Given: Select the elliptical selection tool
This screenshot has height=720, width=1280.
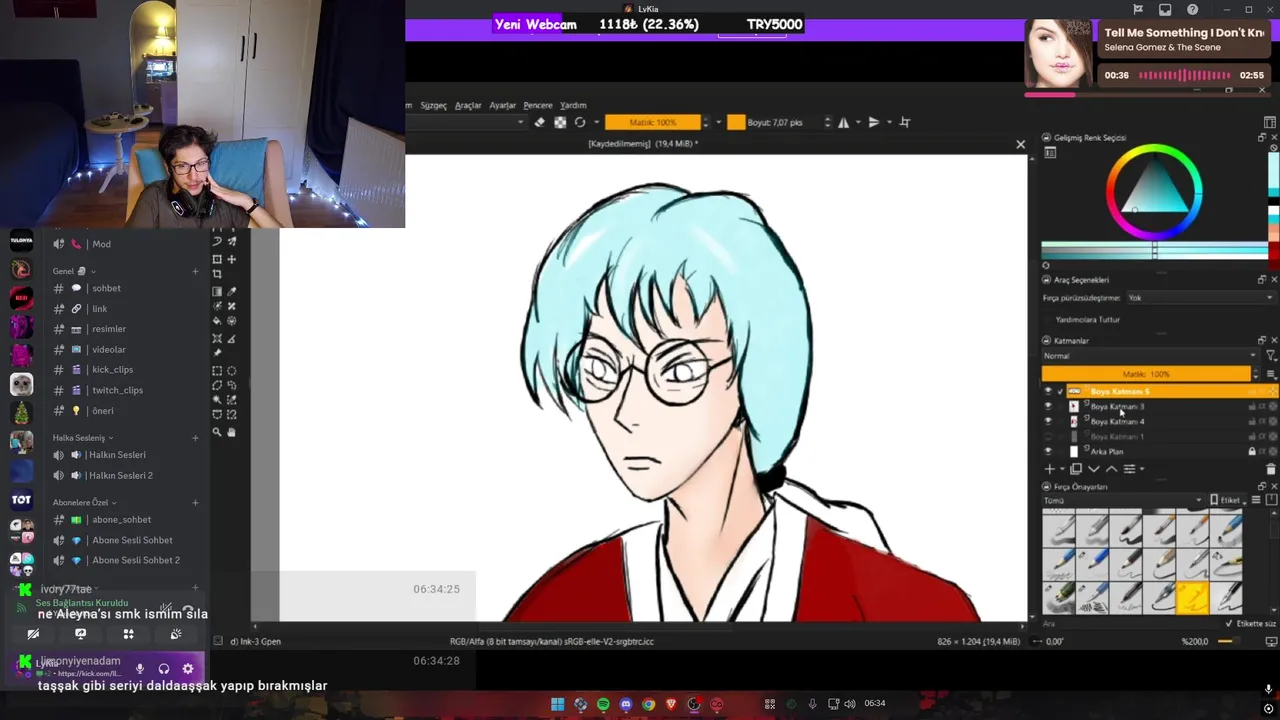Looking at the screenshot, I should 232,370.
